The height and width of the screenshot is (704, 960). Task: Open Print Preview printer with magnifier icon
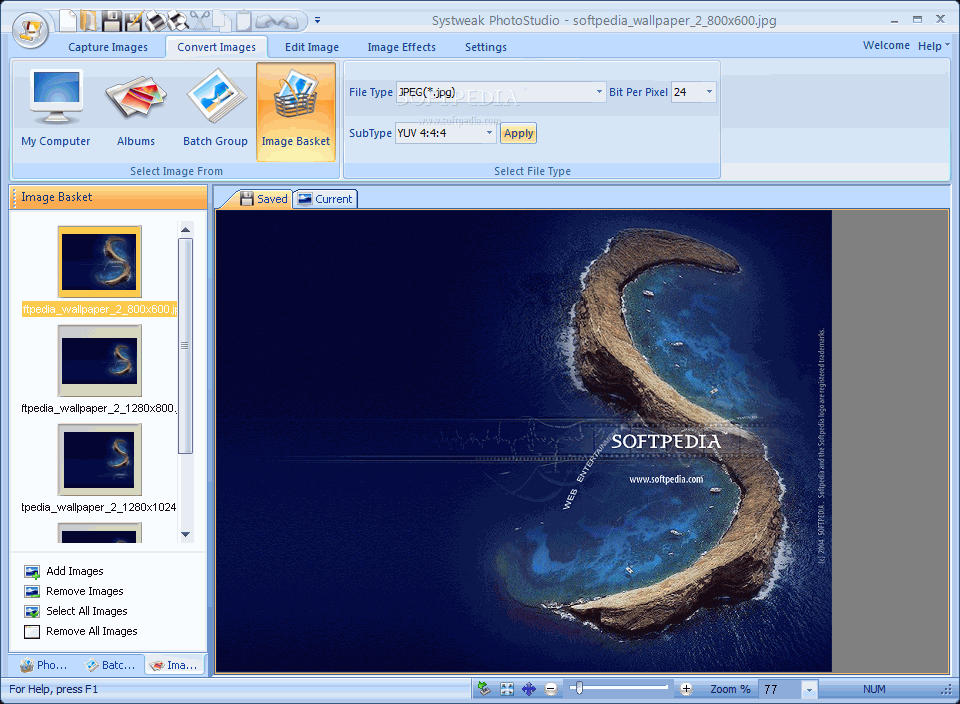(178, 21)
